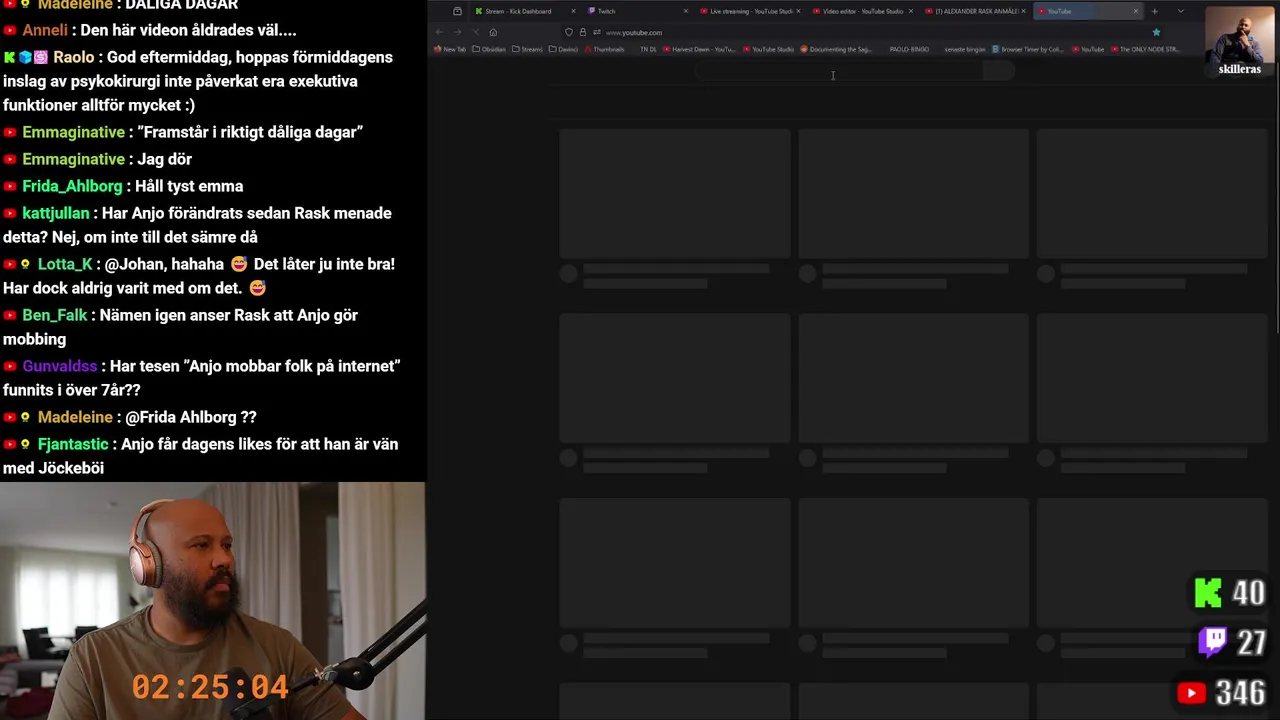
Task: Open The ONLY NODE STR bookmark
Action: pyautogui.click(x=1144, y=49)
